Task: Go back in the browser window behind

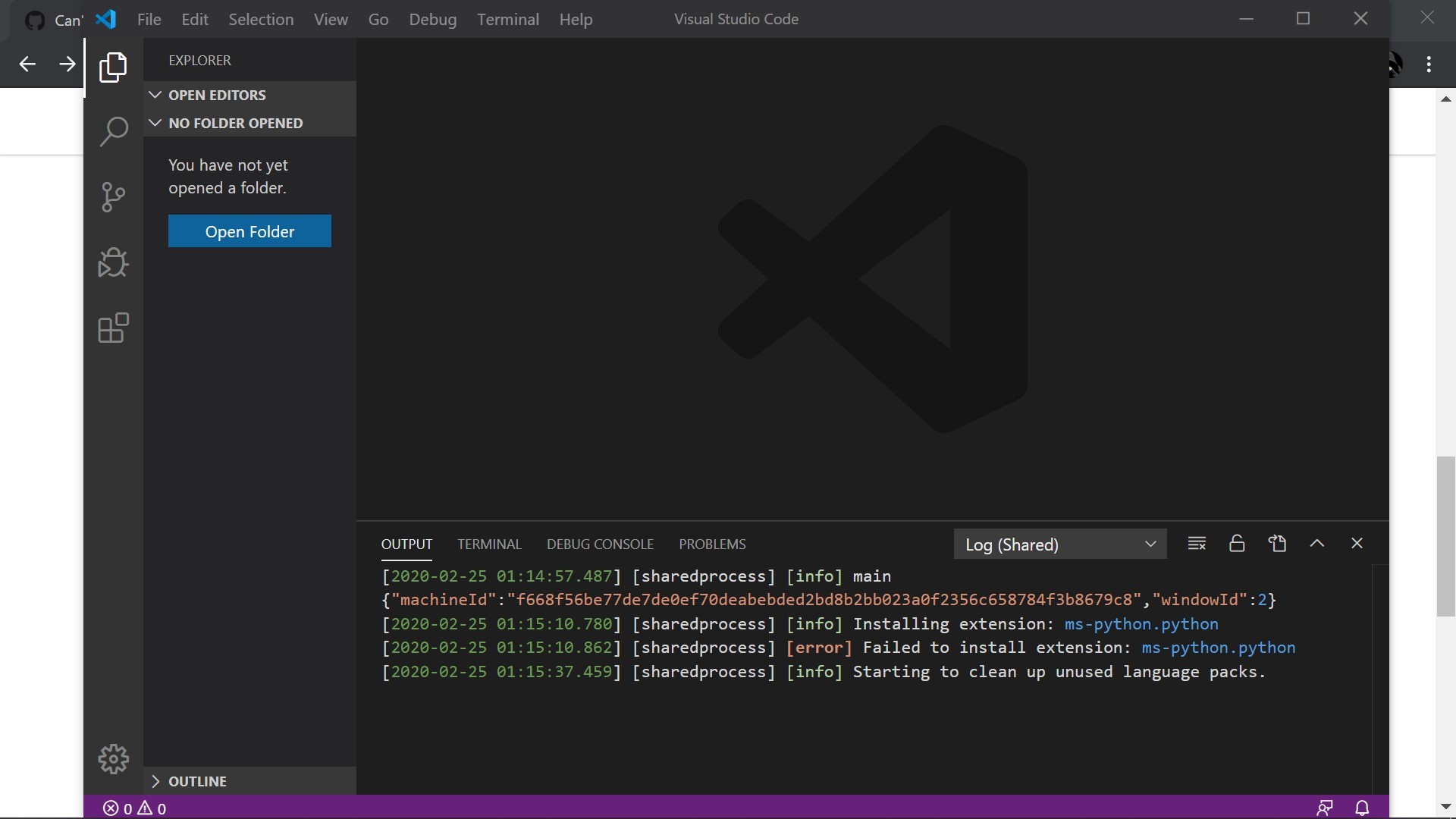Action: pyautogui.click(x=27, y=64)
